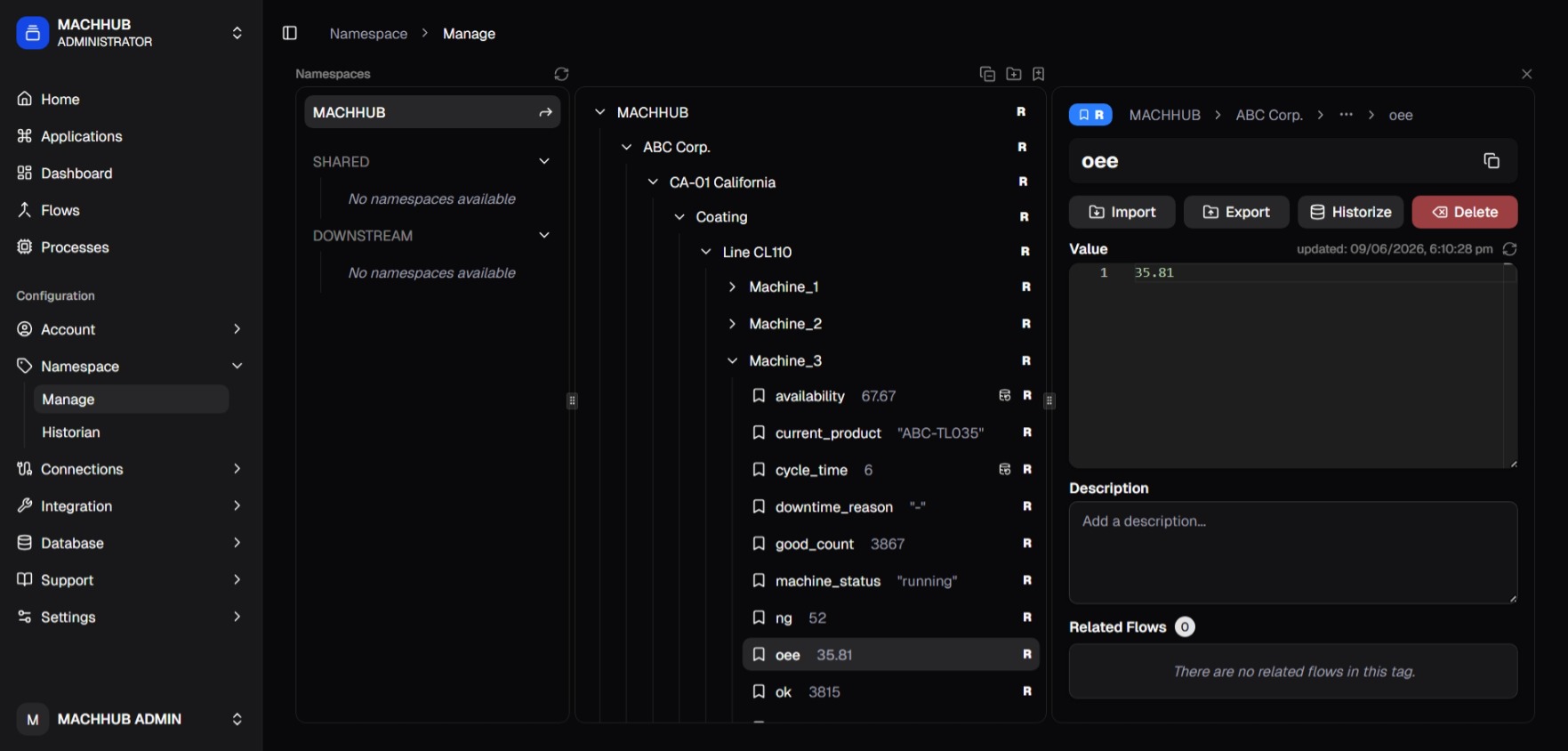Click the downtime_reason tag bookmark icon
Screen dimensions: 1568x751
759,506
